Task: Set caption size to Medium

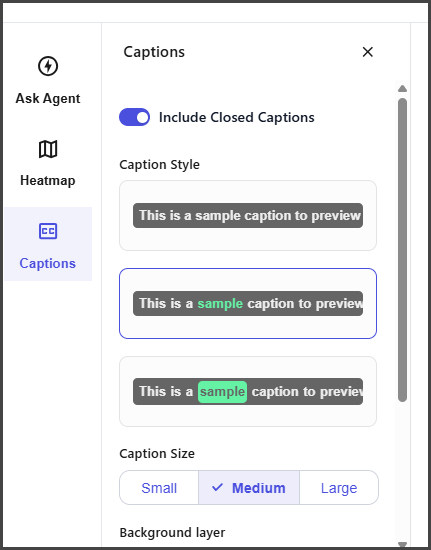Action: [249, 488]
